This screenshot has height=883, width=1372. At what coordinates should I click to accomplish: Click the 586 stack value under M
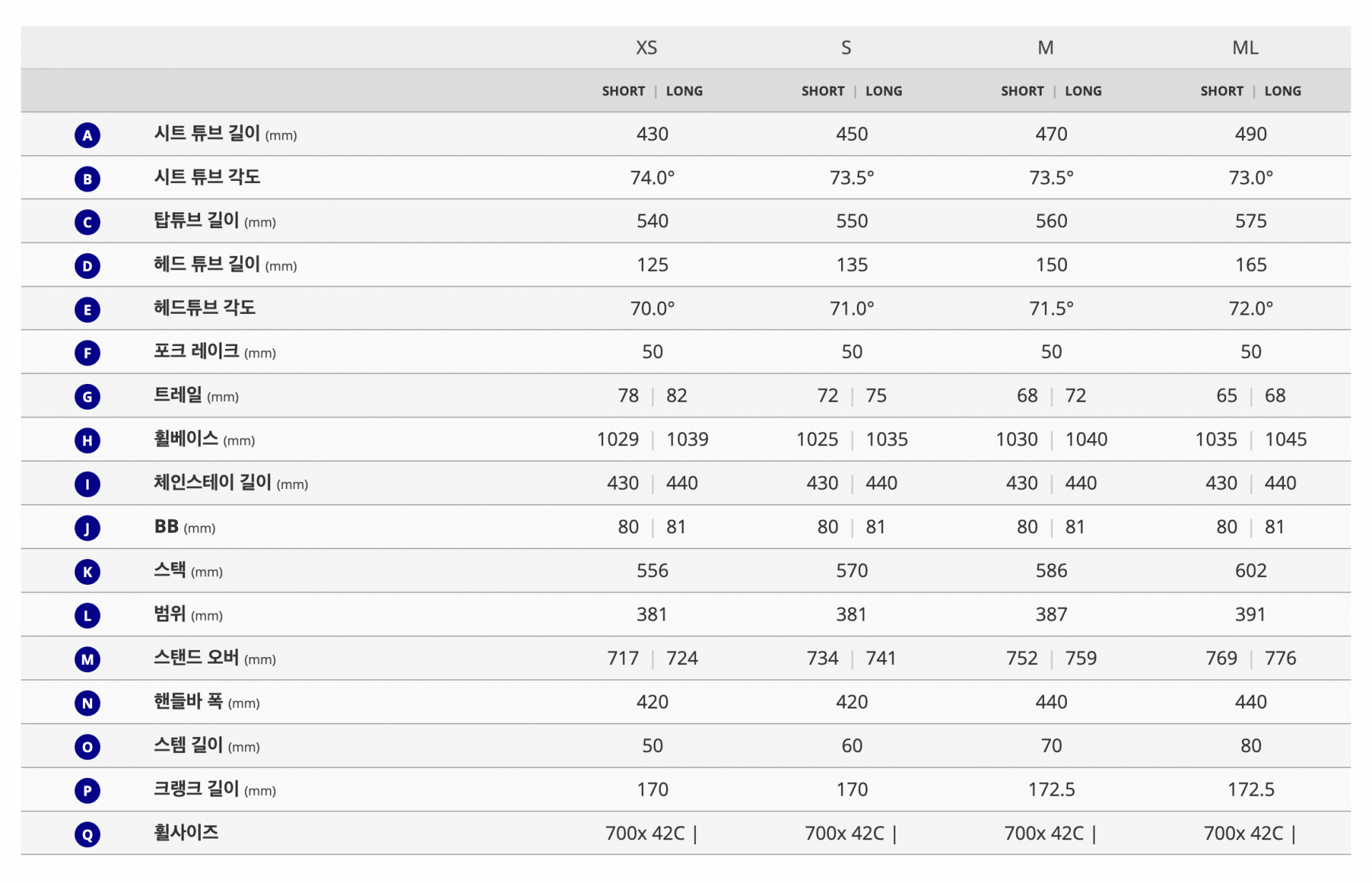click(1051, 571)
